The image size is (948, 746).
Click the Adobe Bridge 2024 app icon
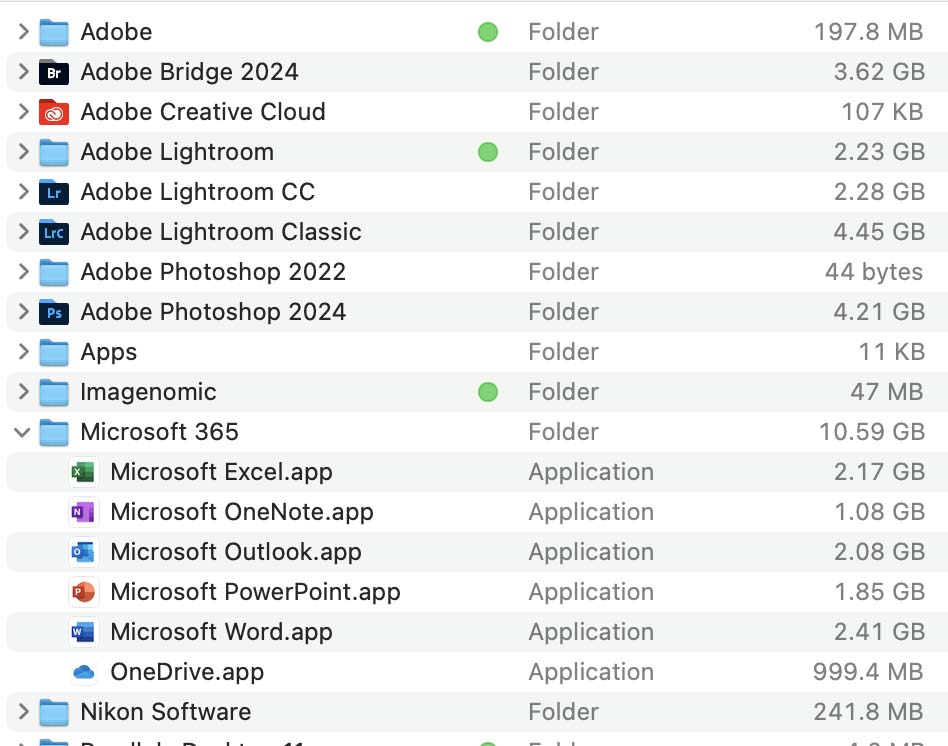(53, 72)
